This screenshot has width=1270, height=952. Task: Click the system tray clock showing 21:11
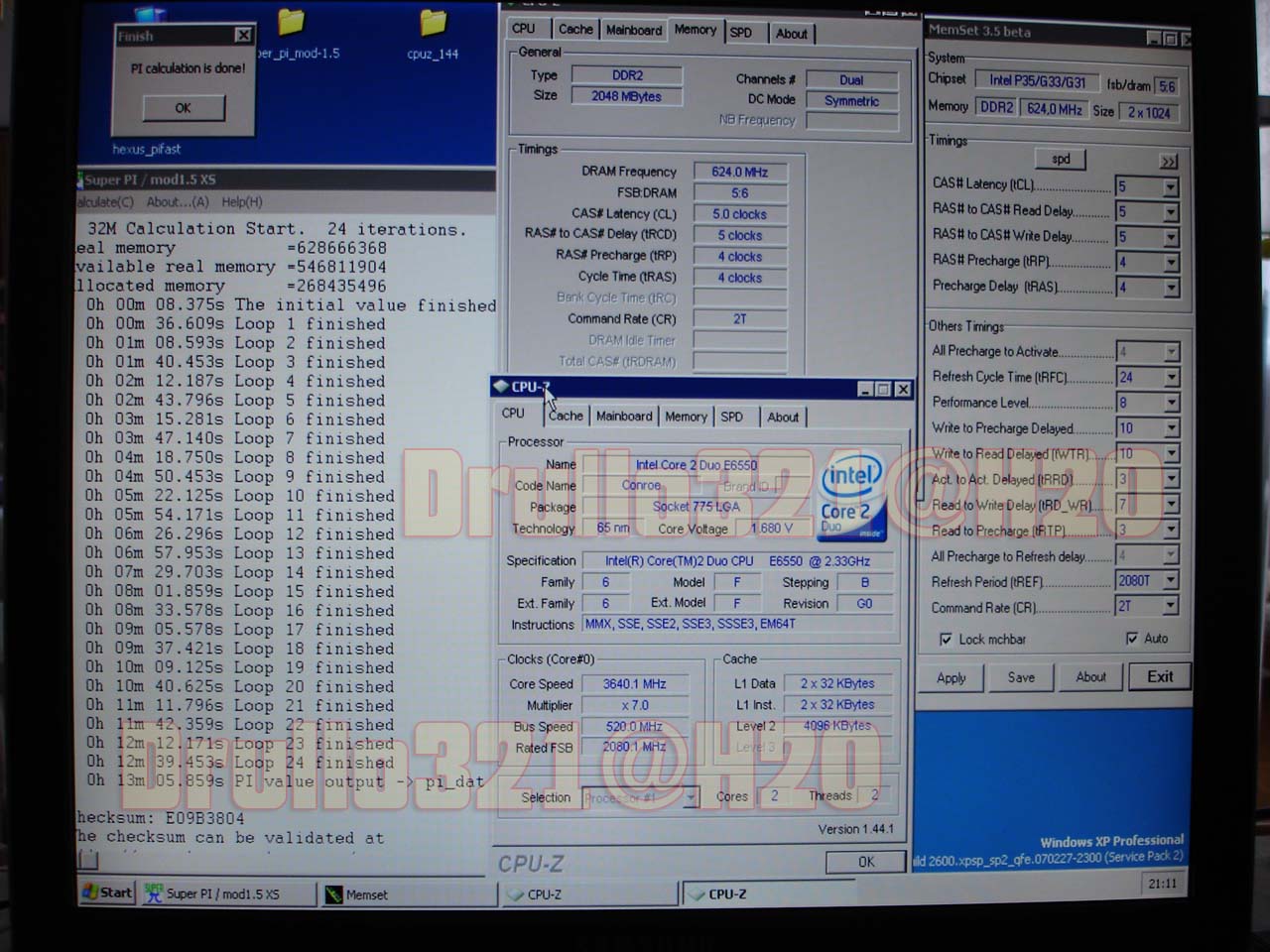coord(1162,883)
